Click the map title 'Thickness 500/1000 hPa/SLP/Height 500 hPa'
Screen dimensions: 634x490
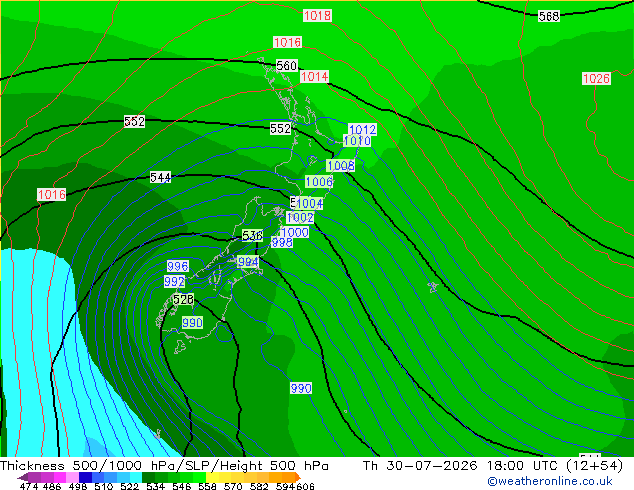pos(164,466)
